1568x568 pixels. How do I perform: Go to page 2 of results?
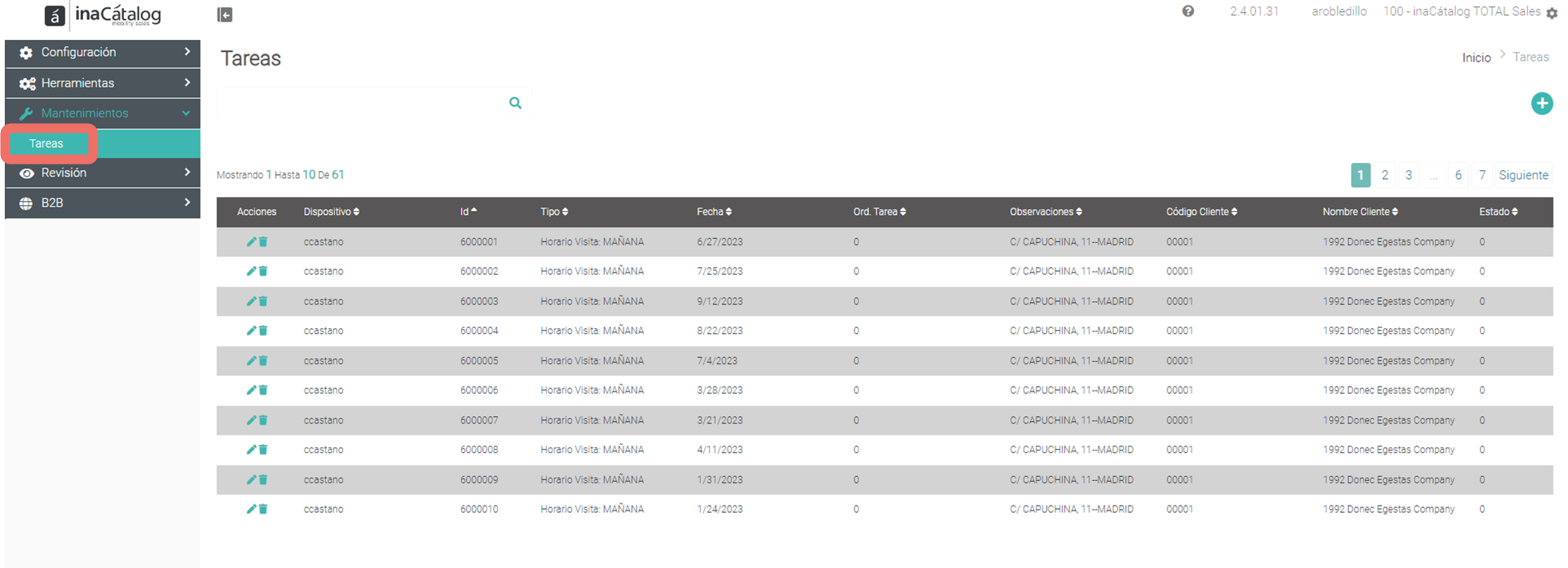[x=1385, y=175]
